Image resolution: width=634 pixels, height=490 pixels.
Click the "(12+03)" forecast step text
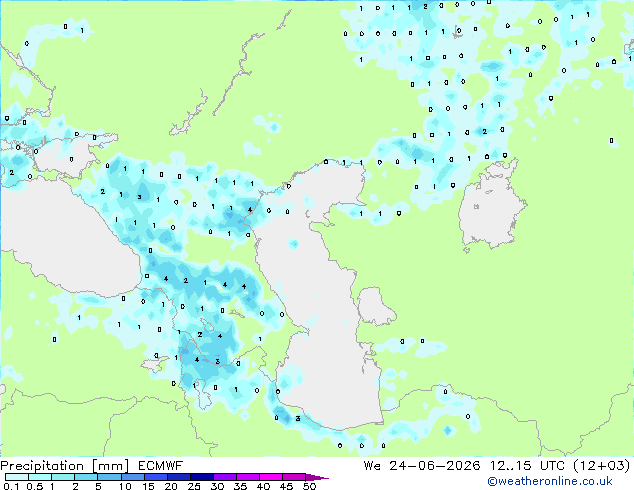point(602,466)
